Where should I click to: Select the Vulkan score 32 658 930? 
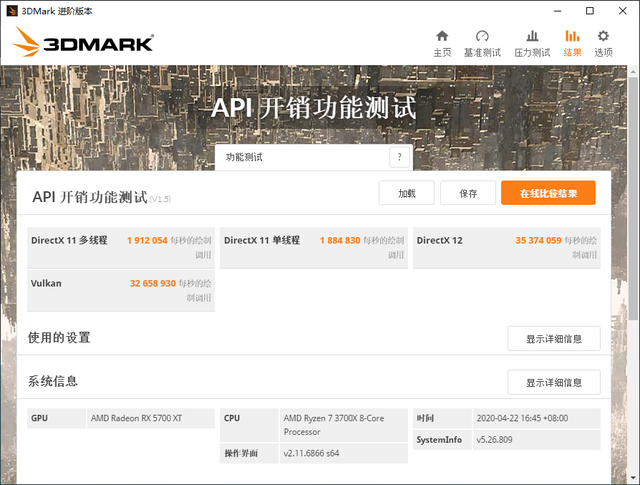(x=153, y=283)
